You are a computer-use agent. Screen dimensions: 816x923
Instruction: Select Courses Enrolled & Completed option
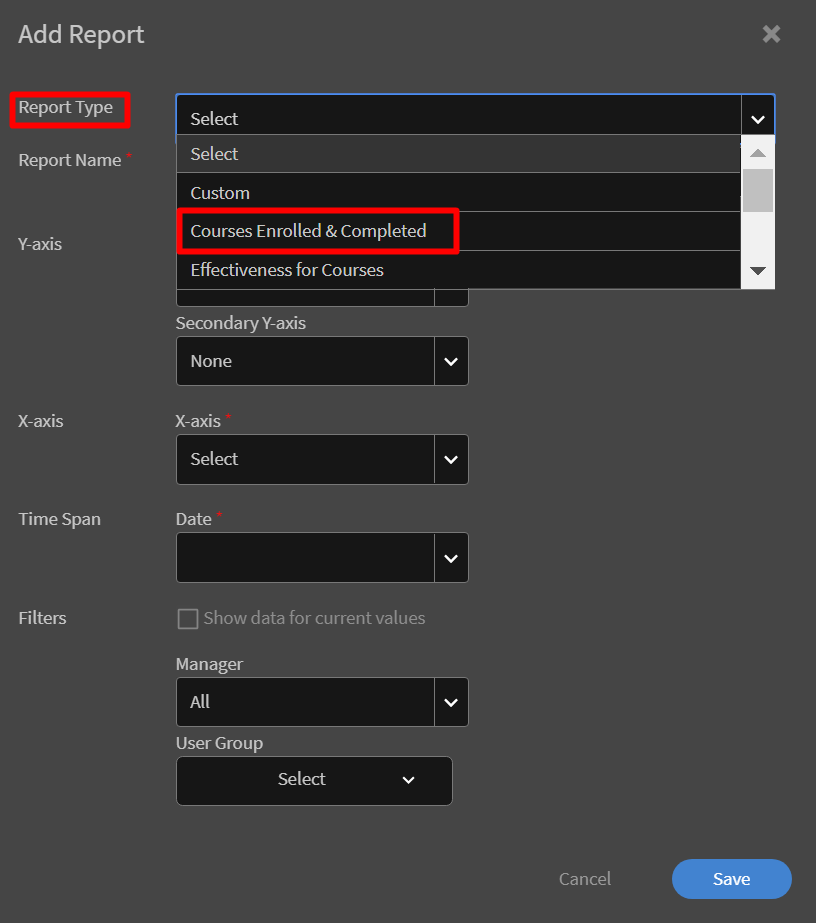coord(308,231)
